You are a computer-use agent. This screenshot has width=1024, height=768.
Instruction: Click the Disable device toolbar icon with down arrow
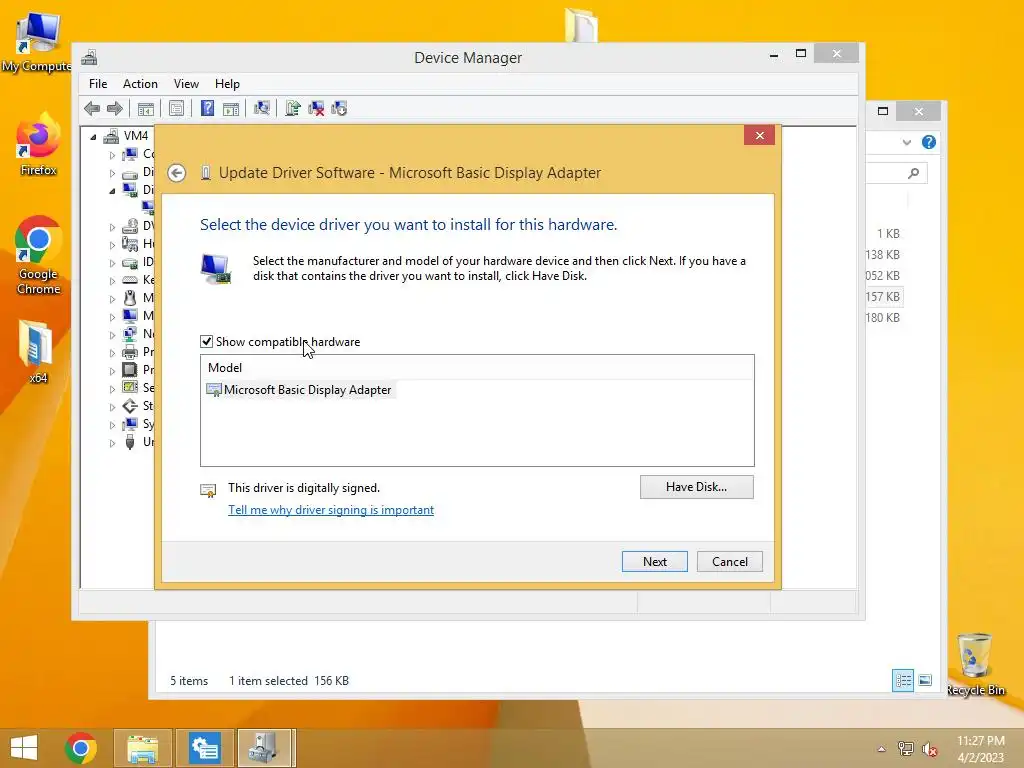pos(339,108)
